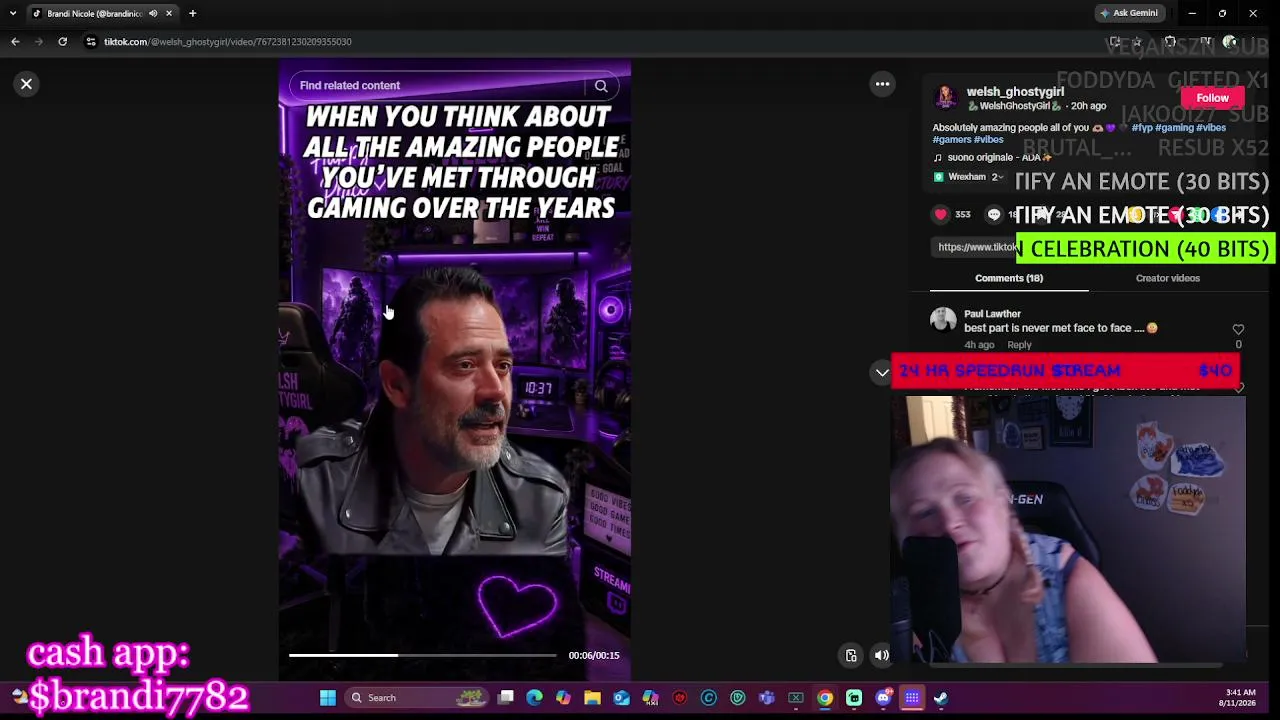
Task: Launch Microsoft Edge from taskbar
Action: coord(534,698)
